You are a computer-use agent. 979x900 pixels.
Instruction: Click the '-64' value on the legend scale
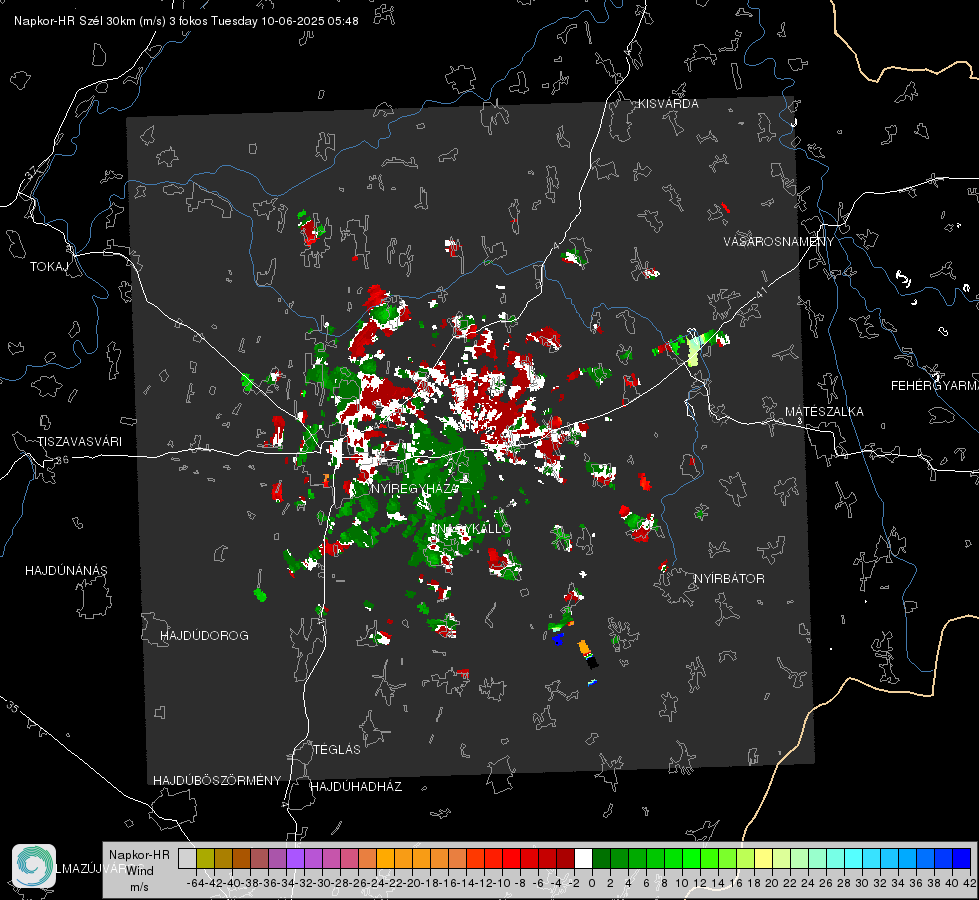point(195,883)
